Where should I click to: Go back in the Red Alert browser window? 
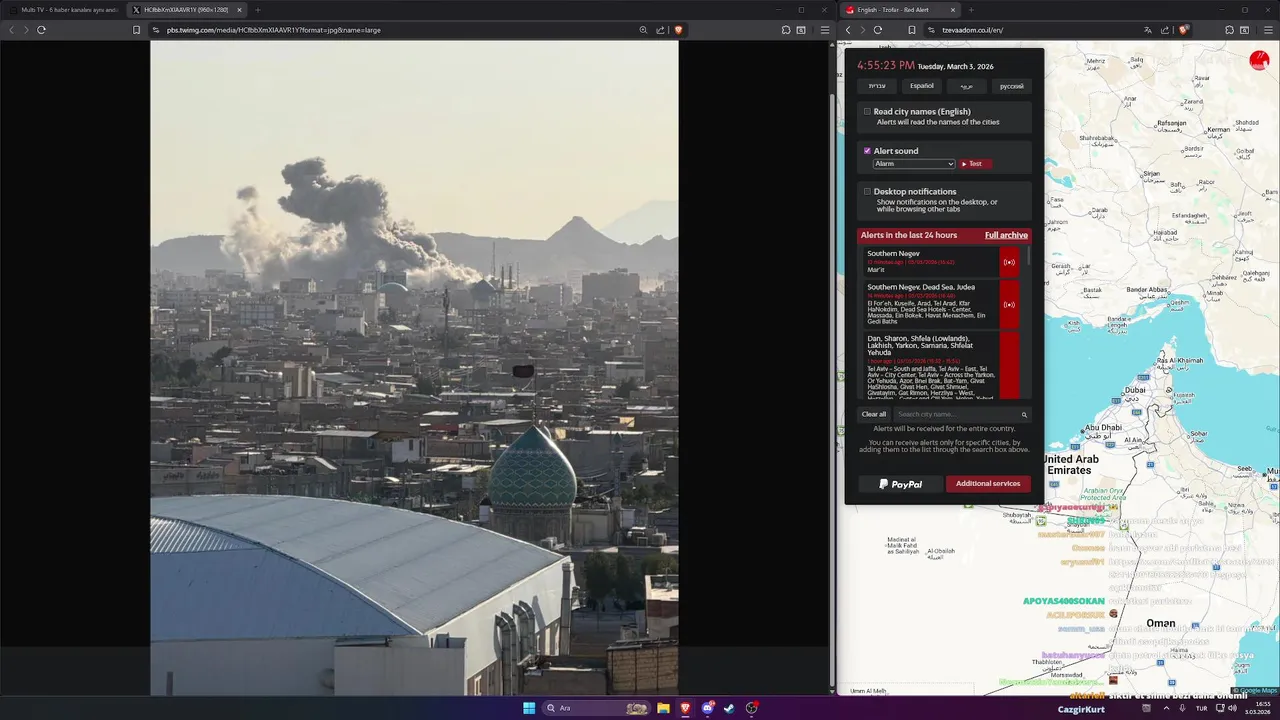point(848,30)
